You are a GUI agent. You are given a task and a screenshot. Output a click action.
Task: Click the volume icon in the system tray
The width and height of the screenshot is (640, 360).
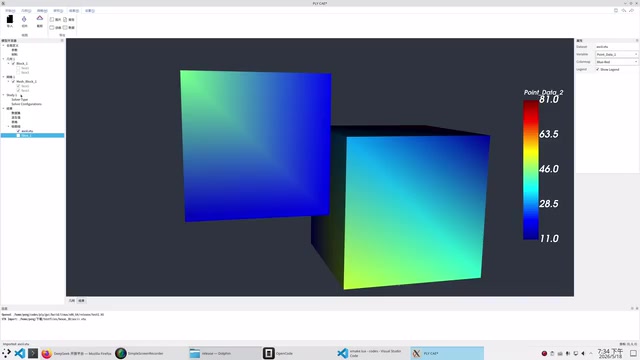click(x=583, y=353)
